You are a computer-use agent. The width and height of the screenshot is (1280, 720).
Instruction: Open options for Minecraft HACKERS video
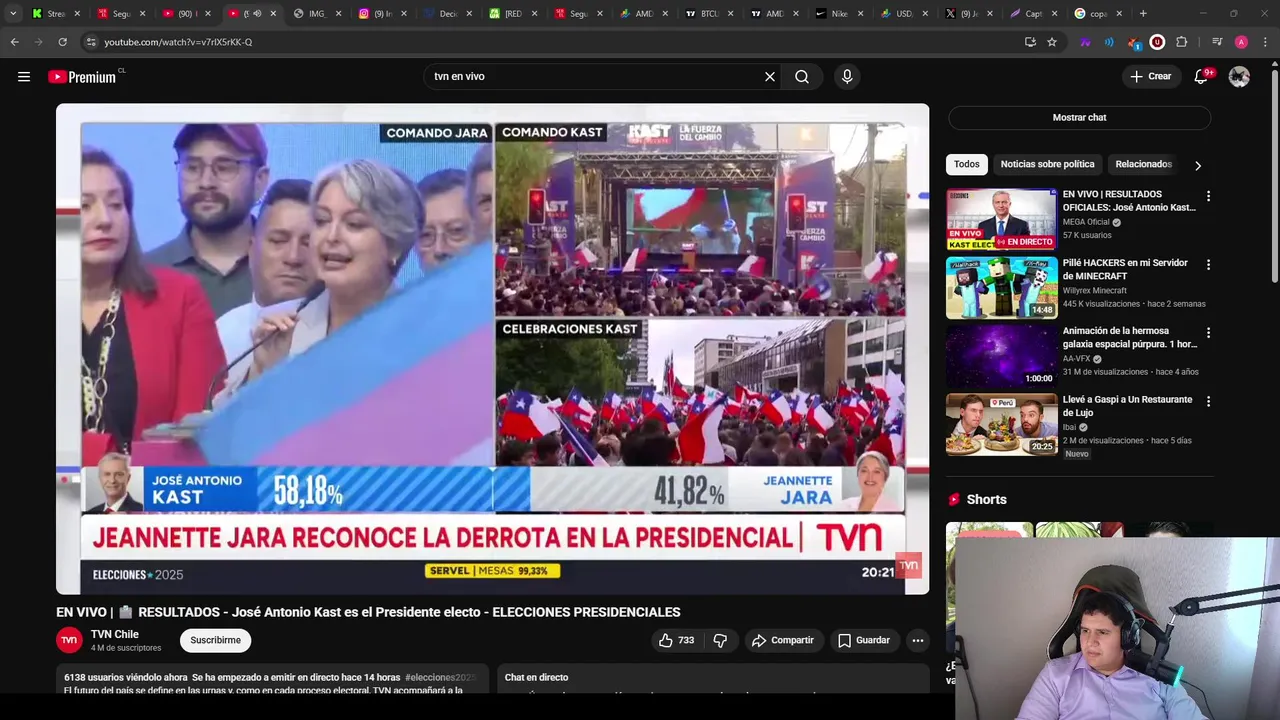[1208, 265]
